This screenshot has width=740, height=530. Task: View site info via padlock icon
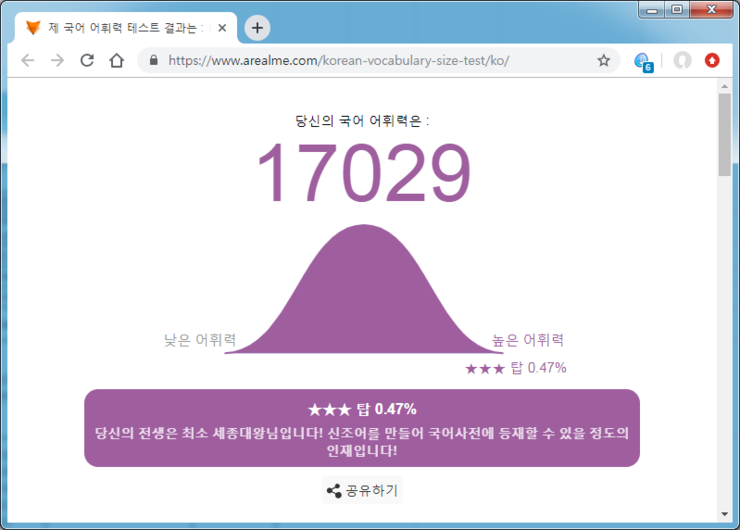coord(153,60)
